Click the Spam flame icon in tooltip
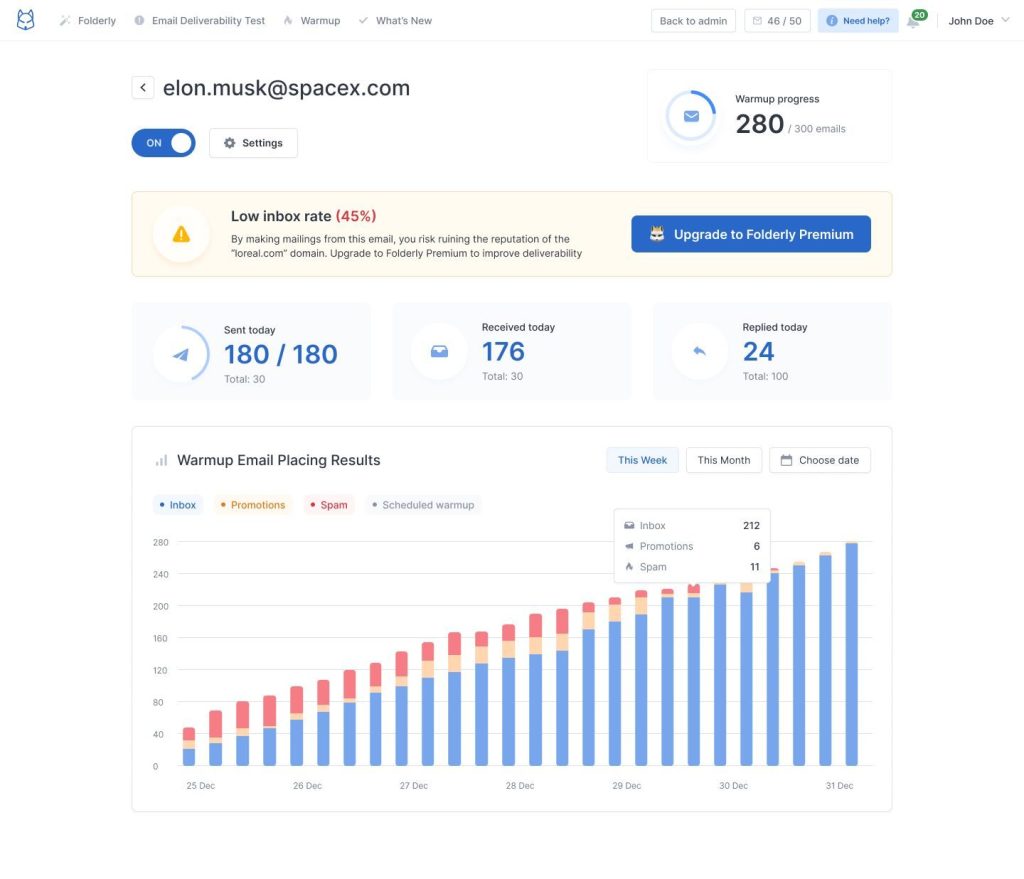 [x=629, y=567]
